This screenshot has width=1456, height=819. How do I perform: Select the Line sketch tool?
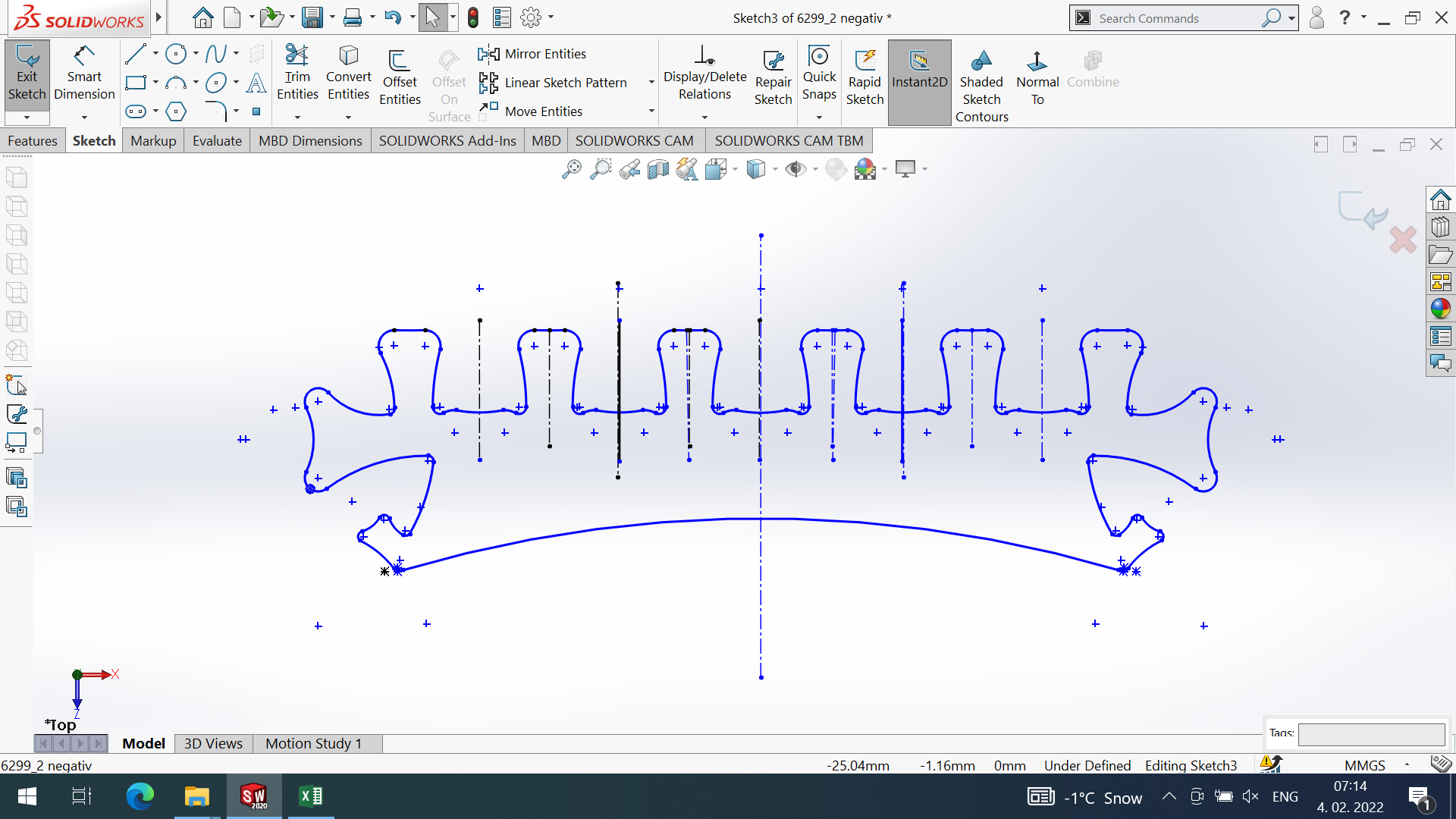coord(136,54)
